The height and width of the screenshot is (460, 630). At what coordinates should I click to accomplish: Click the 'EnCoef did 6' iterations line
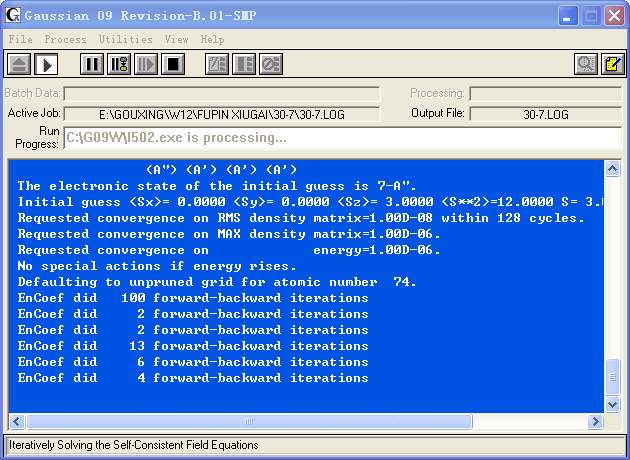pos(193,362)
